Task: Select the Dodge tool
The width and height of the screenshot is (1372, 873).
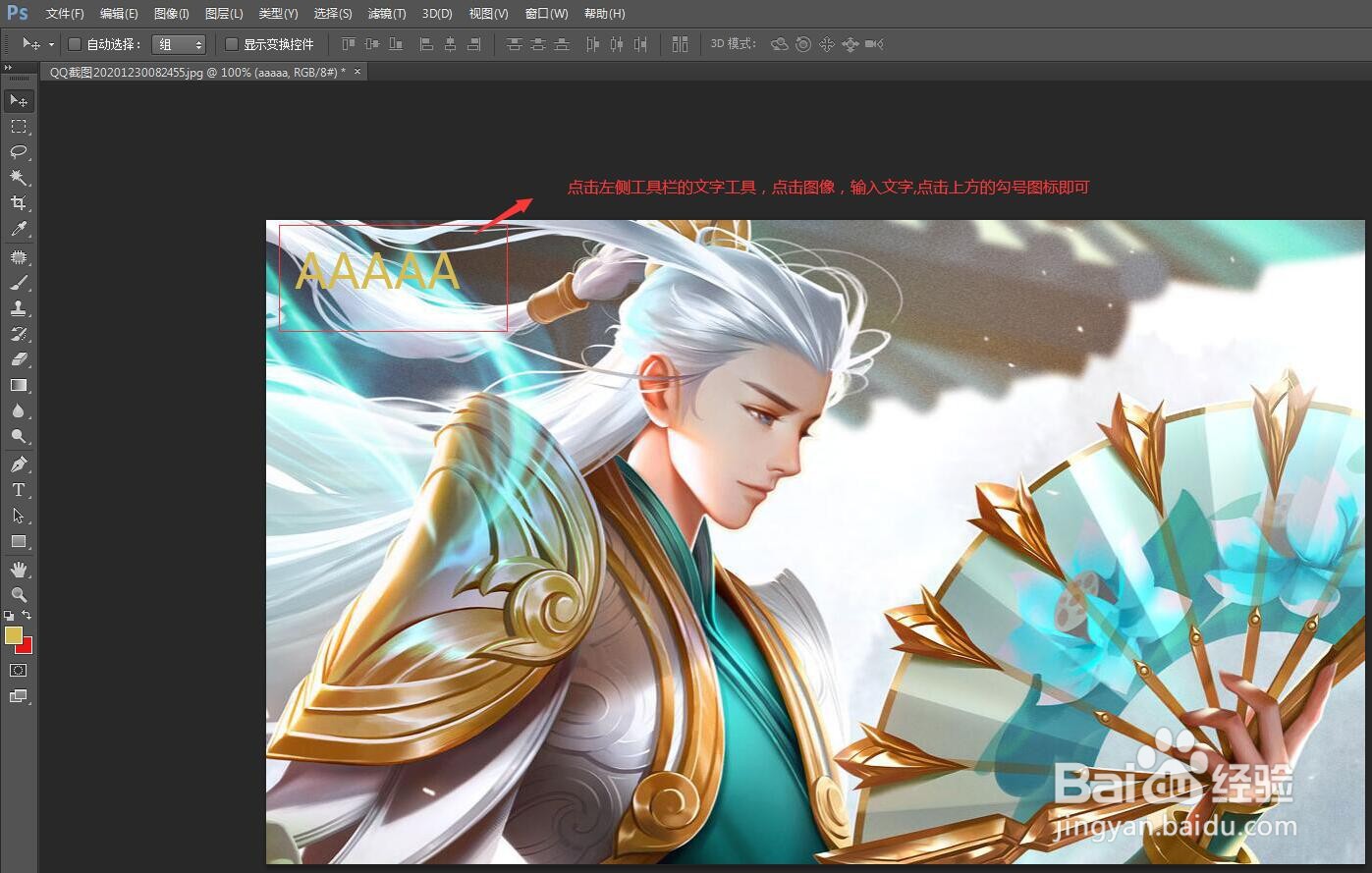Action: 19,437
